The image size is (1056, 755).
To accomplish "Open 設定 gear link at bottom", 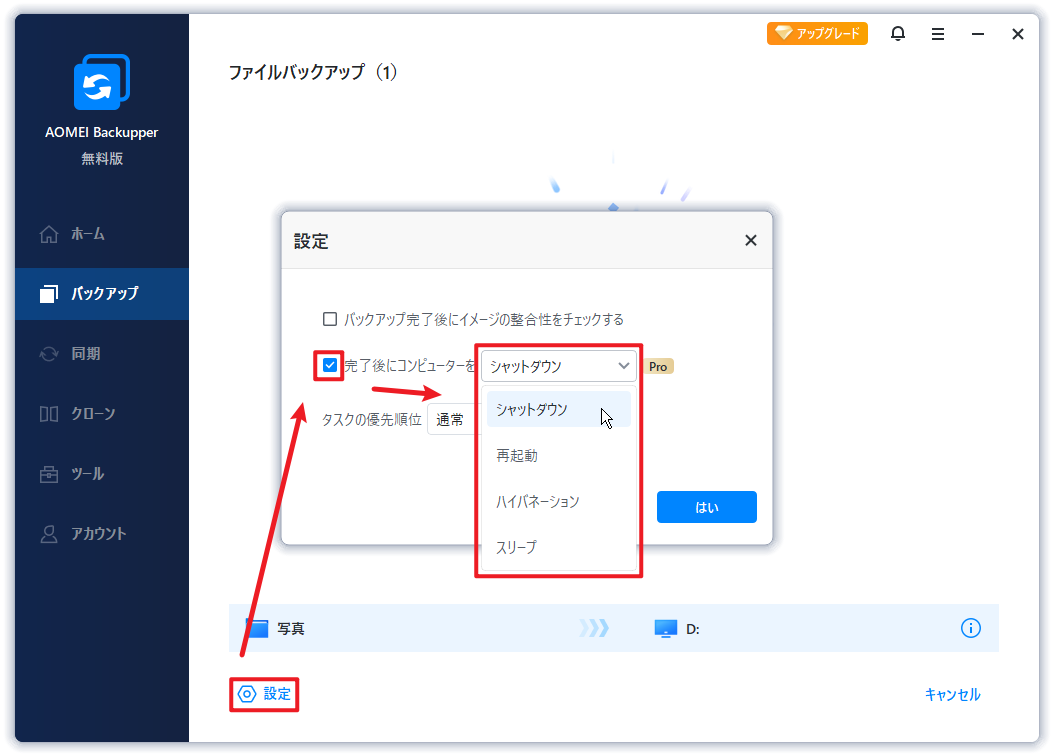I will (264, 694).
